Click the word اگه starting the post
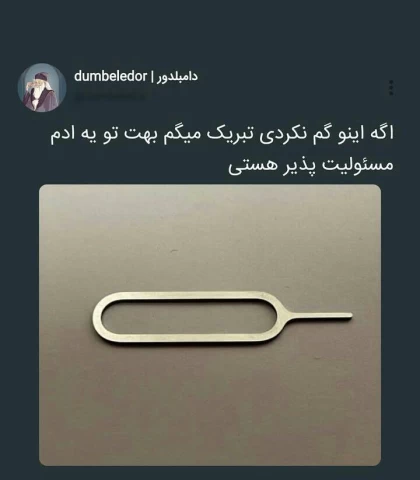Viewport: 420px width, 480px height. [382, 133]
